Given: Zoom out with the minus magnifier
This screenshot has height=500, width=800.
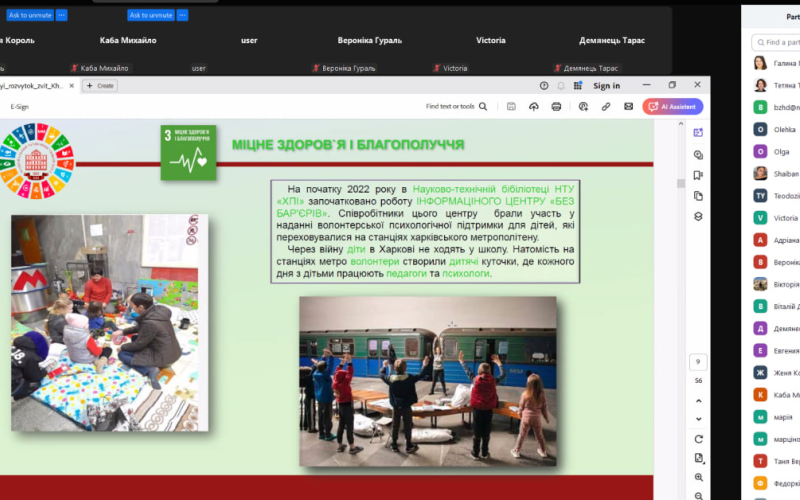Looking at the screenshot, I should [698, 495].
